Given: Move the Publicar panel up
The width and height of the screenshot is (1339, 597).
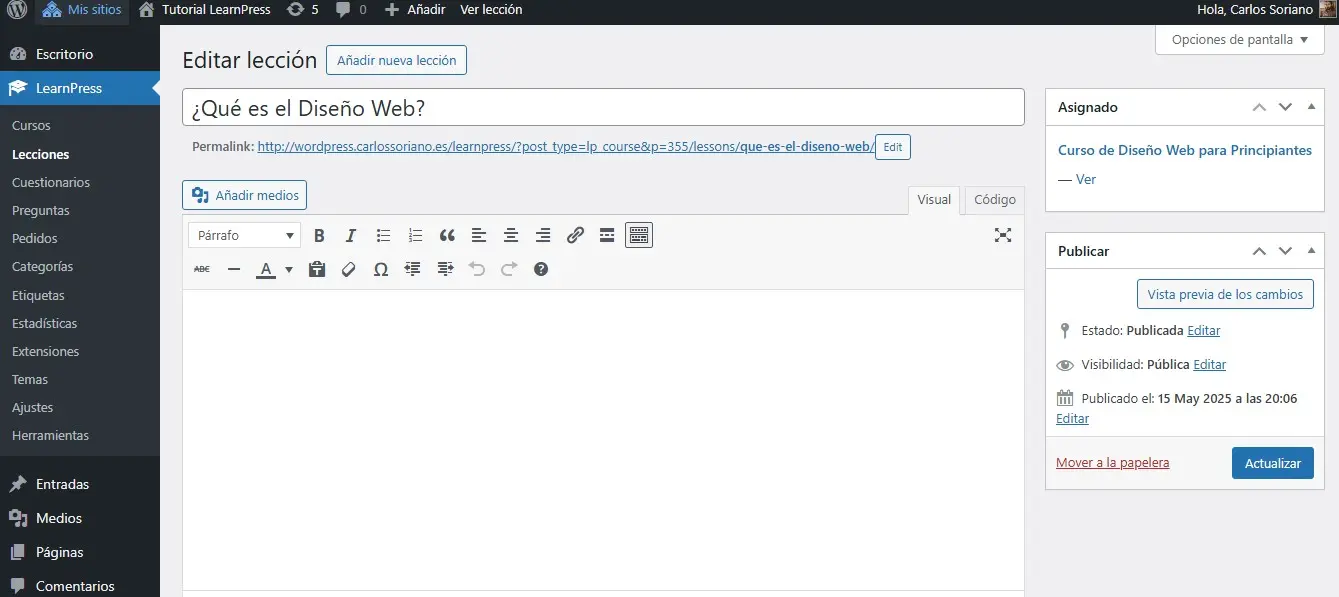Looking at the screenshot, I should pos(1259,251).
